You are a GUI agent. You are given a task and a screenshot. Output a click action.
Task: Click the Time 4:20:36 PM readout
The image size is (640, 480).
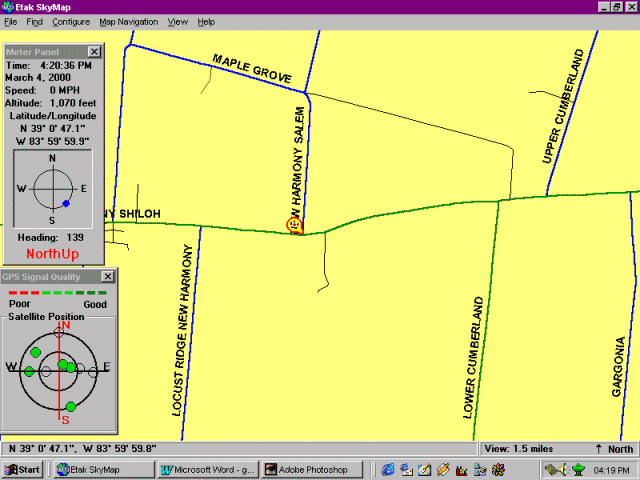pyautogui.click(x=49, y=65)
